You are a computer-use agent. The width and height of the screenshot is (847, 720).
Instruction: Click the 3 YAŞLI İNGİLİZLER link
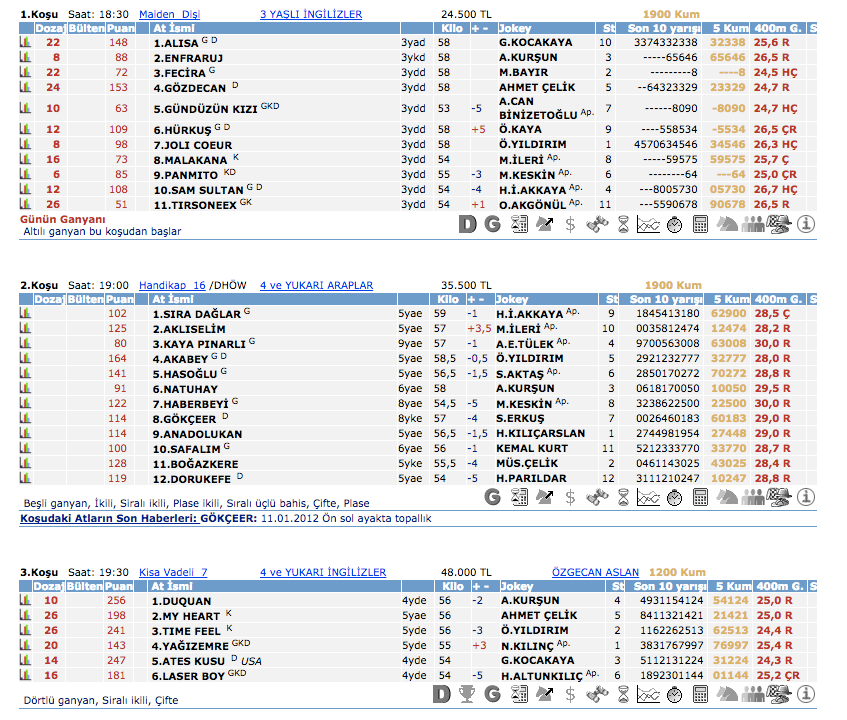tap(310, 14)
